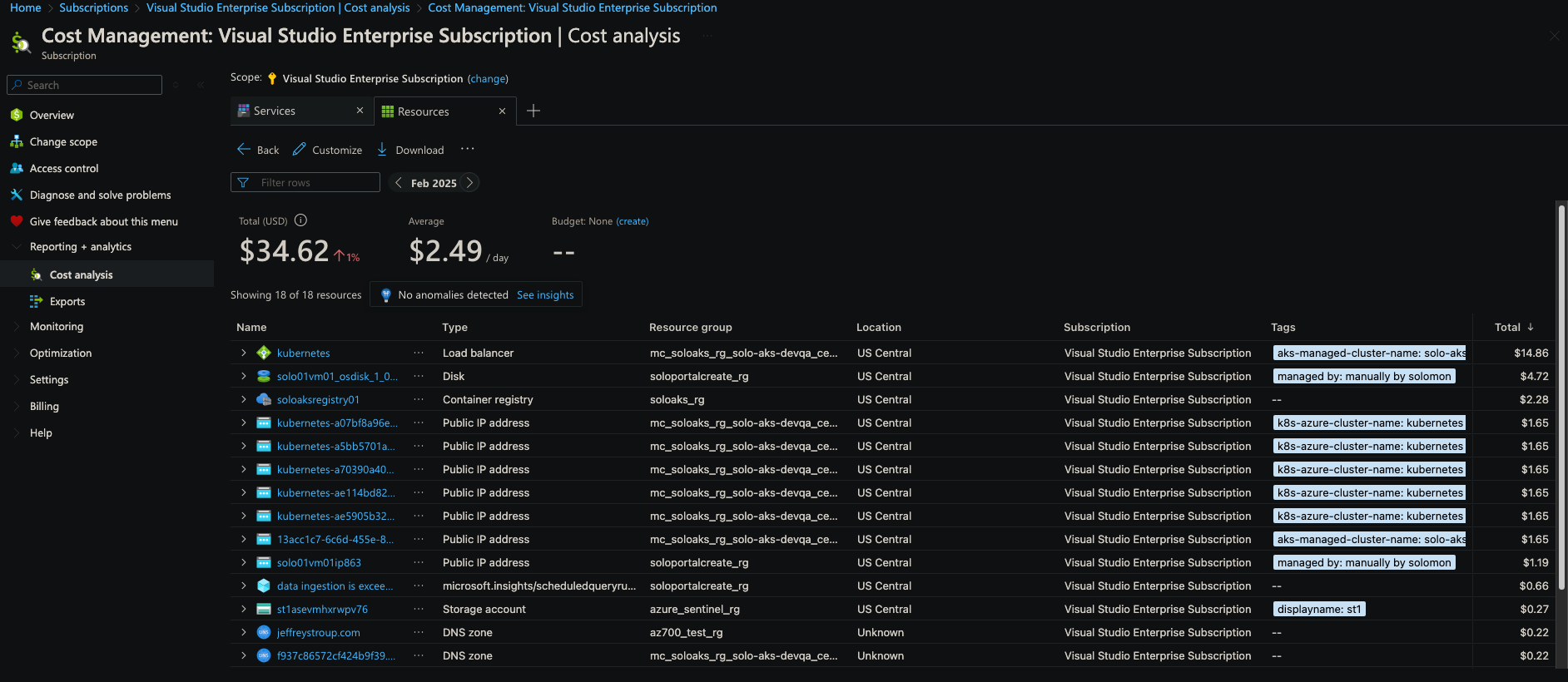Open the ellipsis menu for soloaksregistry01 row

[419, 399]
